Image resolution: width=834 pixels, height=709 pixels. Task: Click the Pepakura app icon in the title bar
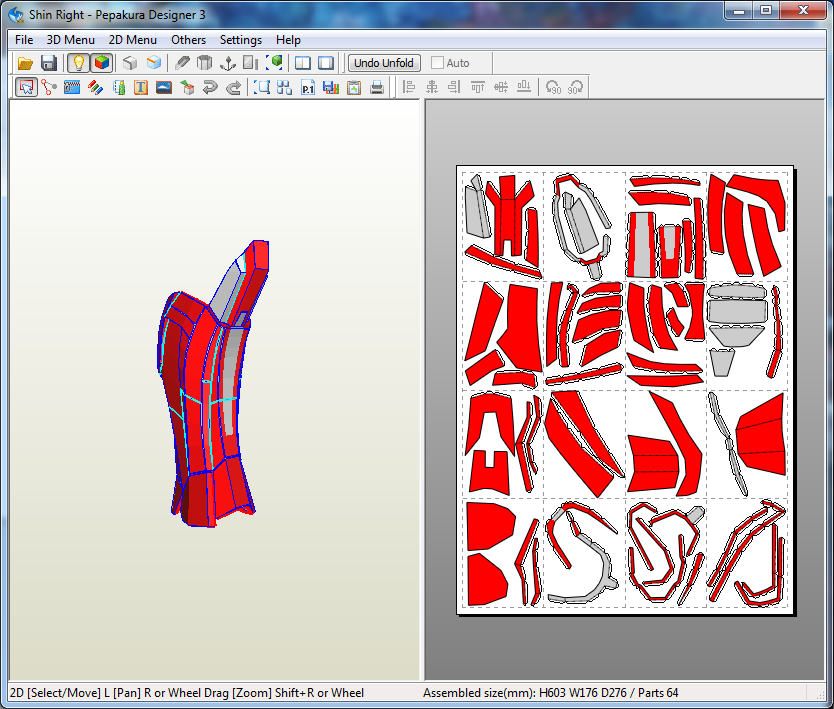tap(16, 14)
